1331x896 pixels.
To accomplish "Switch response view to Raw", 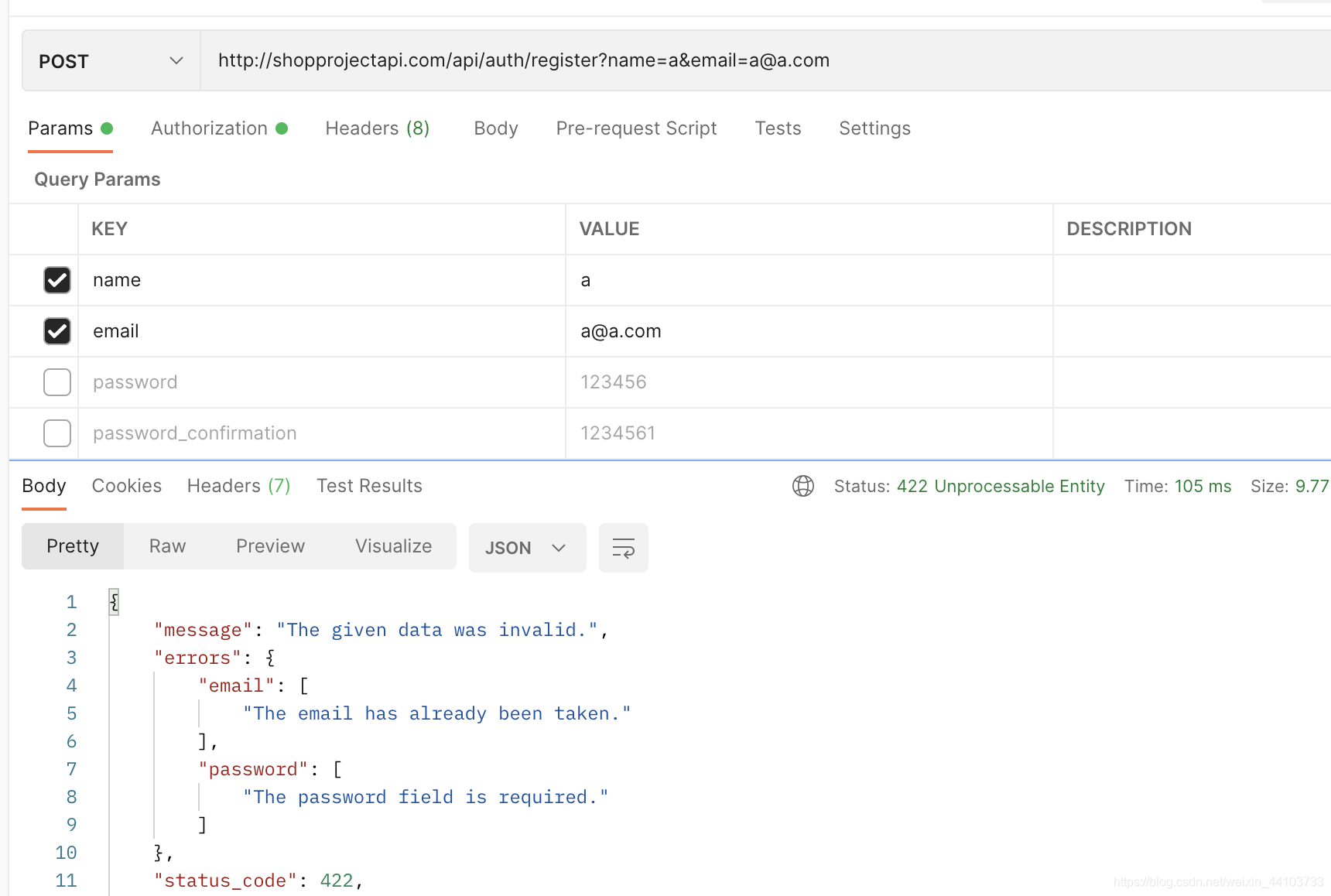I will (168, 546).
